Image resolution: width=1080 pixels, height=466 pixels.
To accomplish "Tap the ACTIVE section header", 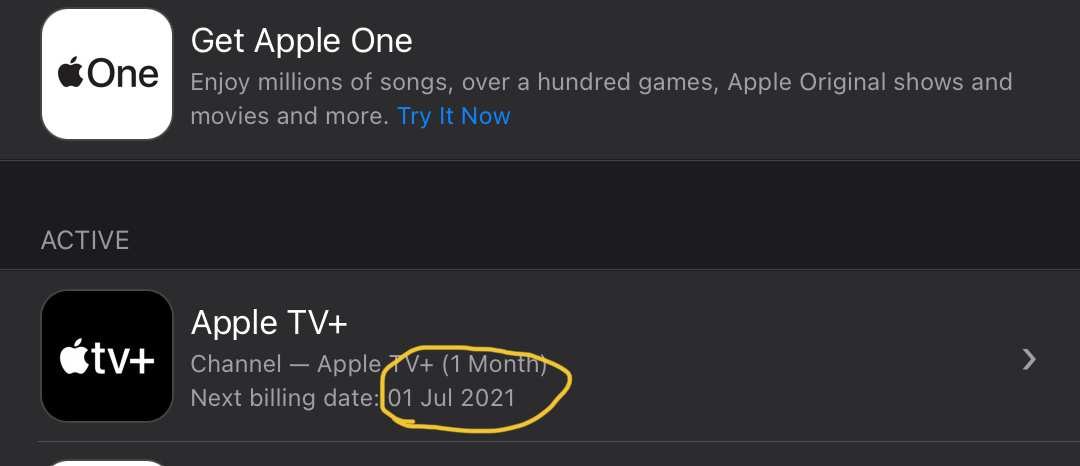I will click(85, 241).
